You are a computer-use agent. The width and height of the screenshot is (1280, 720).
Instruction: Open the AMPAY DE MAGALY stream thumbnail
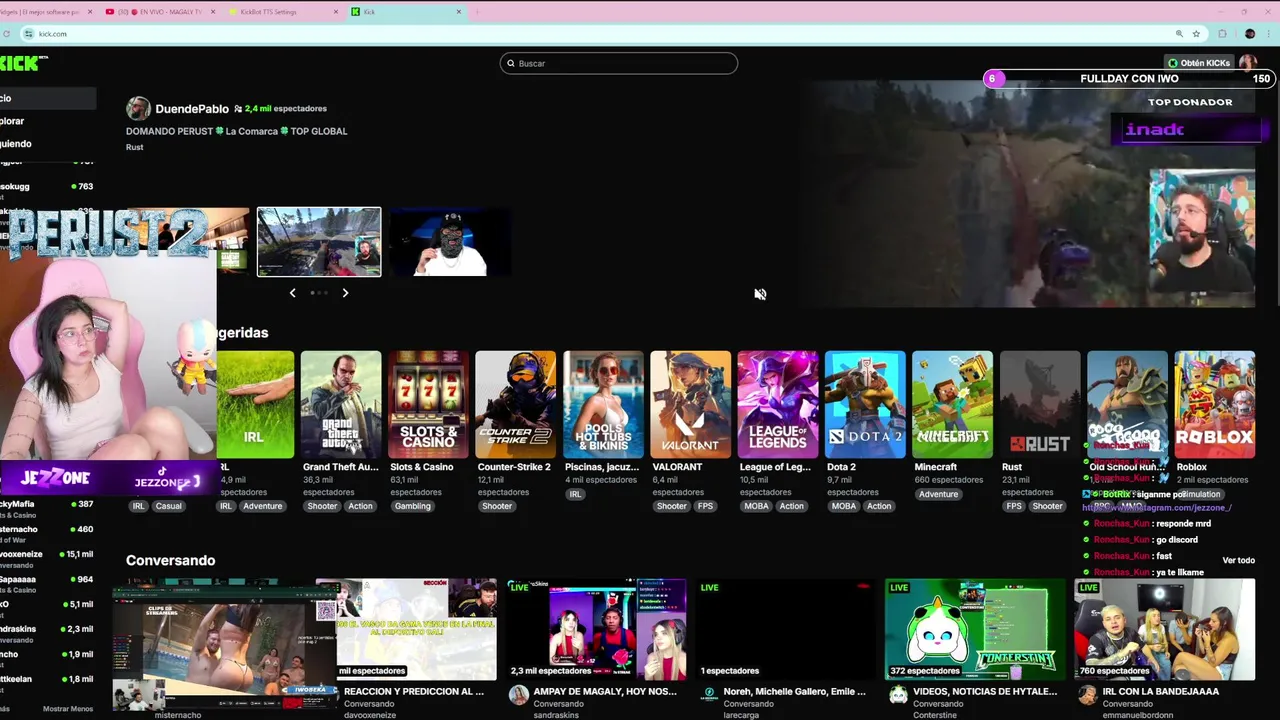596,629
